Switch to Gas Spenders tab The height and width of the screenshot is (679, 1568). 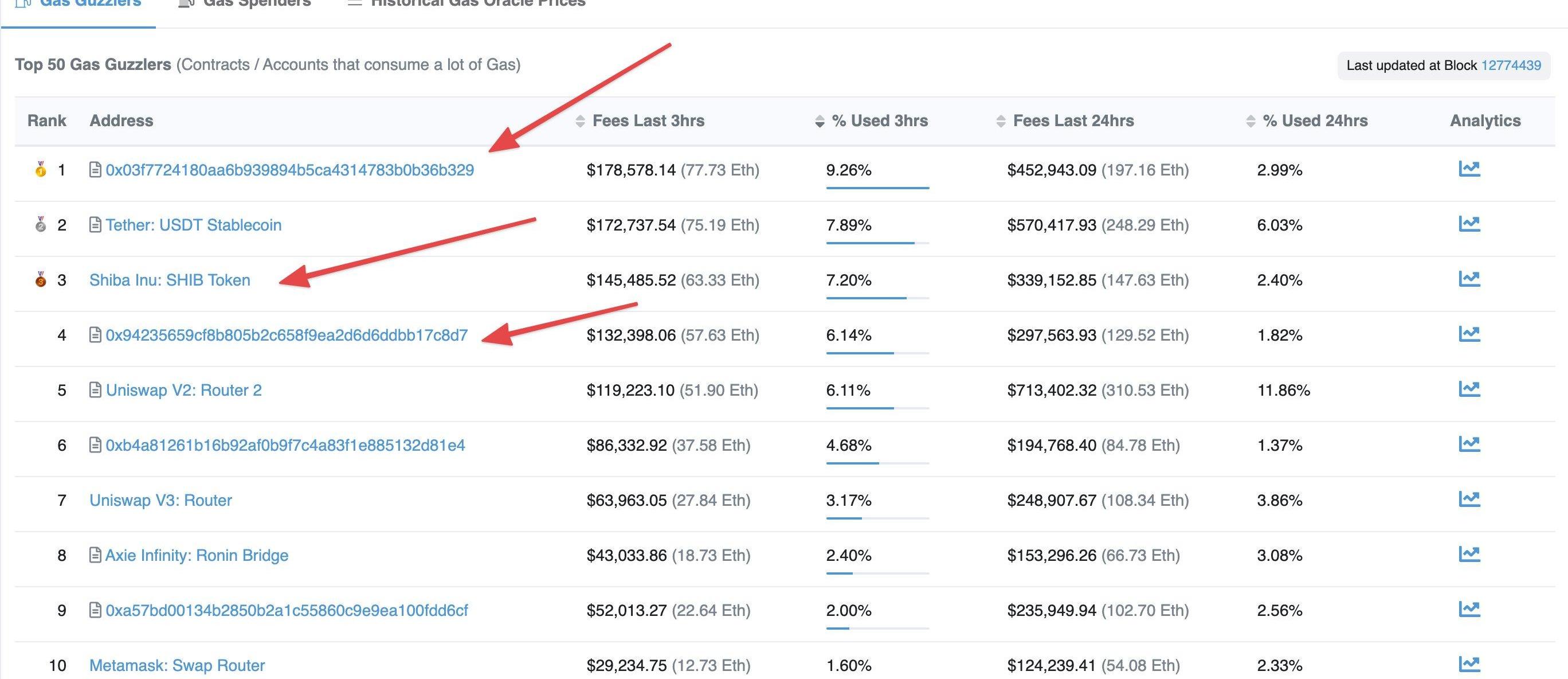[x=245, y=5]
